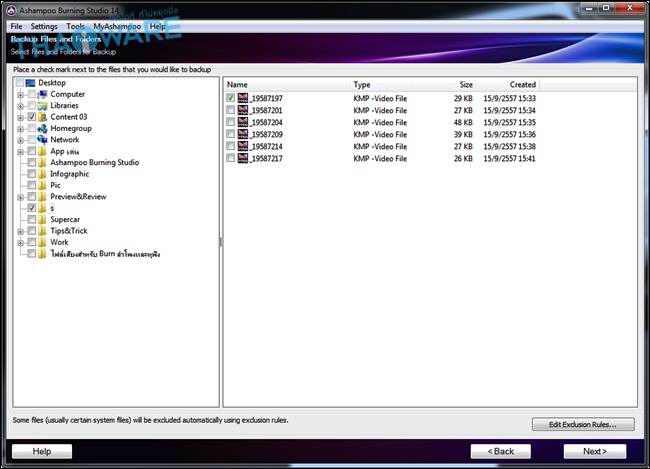Screen dimensions: 650x469
Task: Click the 15/9/2557 15:41 created date
Action: tap(509, 158)
